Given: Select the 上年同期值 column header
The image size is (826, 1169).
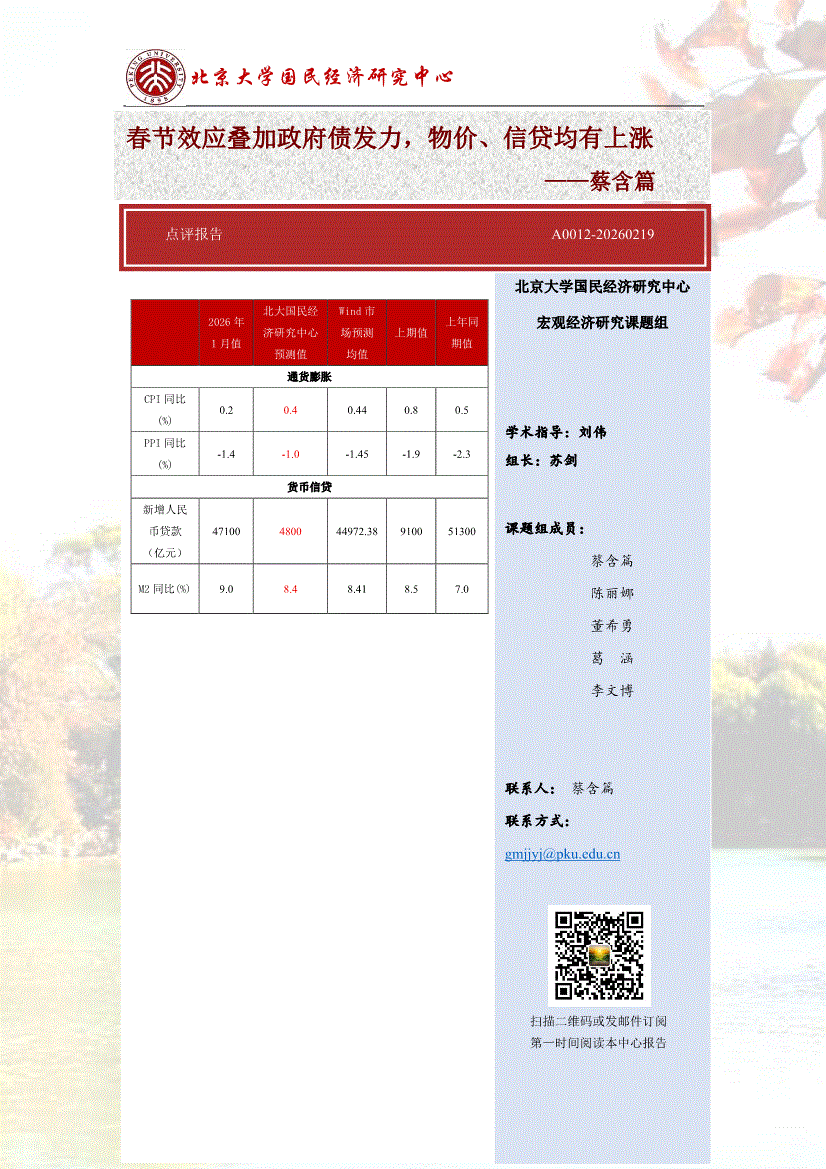Looking at the screenshot, I should [x=461, y=332].
